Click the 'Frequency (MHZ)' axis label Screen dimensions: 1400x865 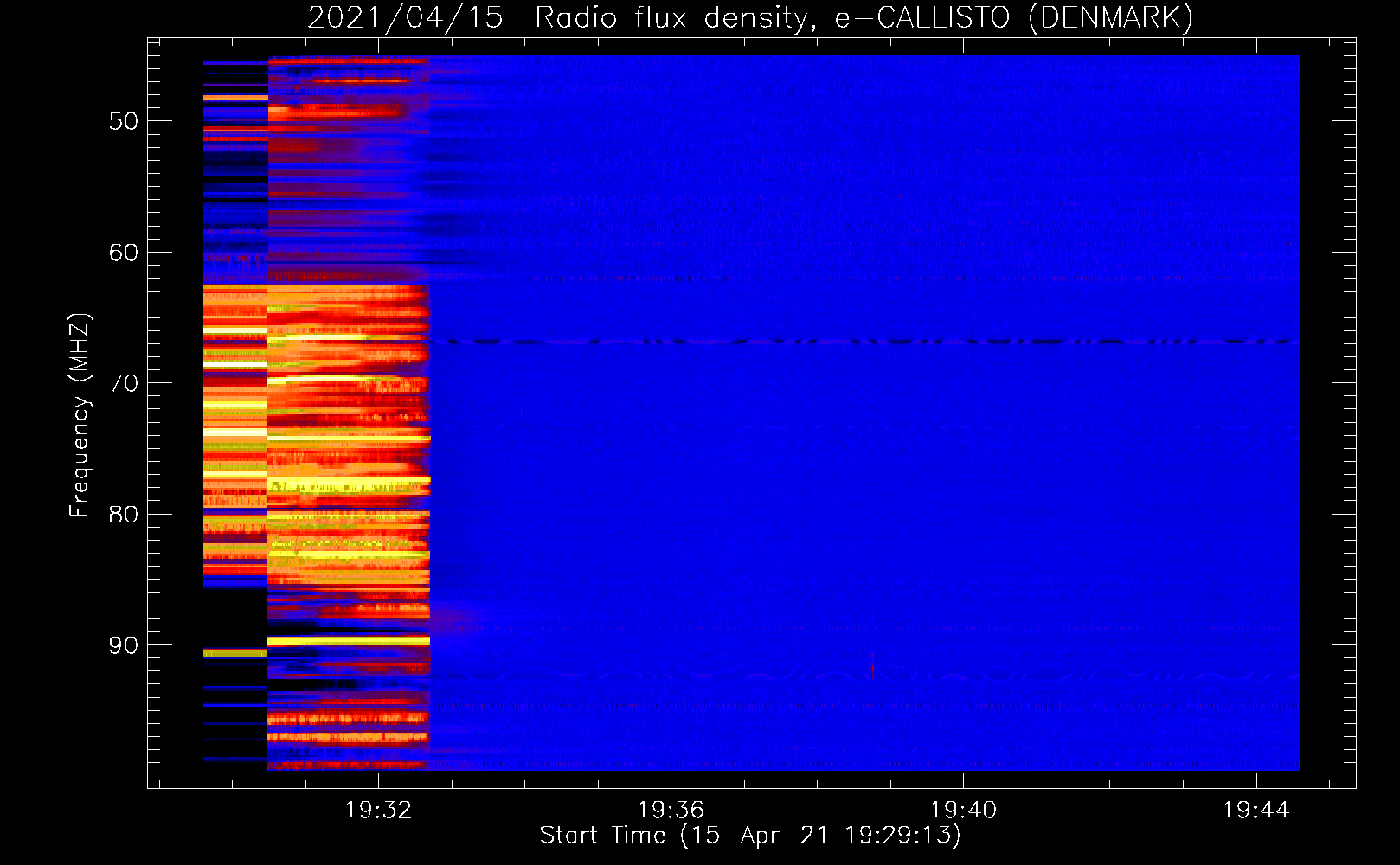point(79,415)
